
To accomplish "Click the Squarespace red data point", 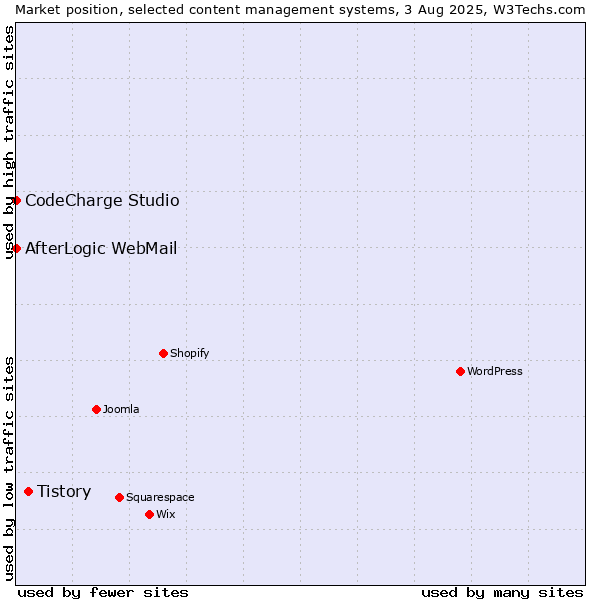I will coord(119,498).
